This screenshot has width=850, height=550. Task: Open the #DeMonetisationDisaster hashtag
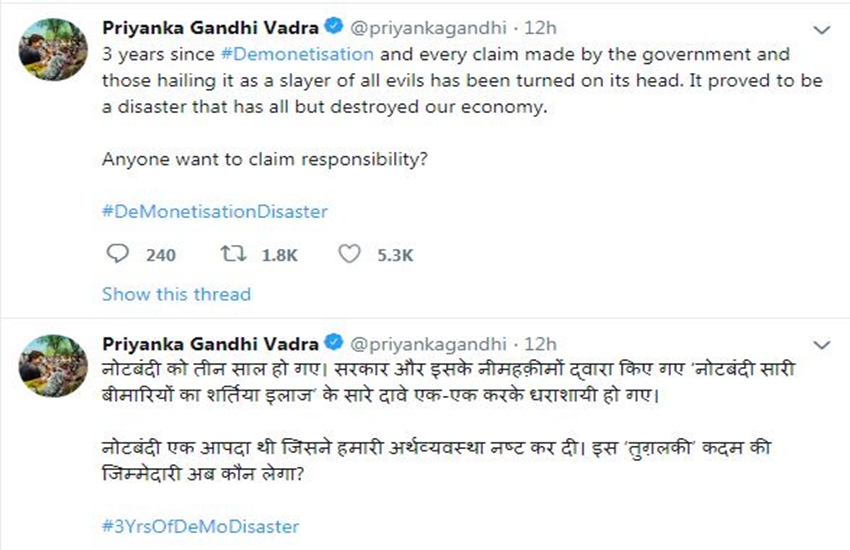point(215,212)
